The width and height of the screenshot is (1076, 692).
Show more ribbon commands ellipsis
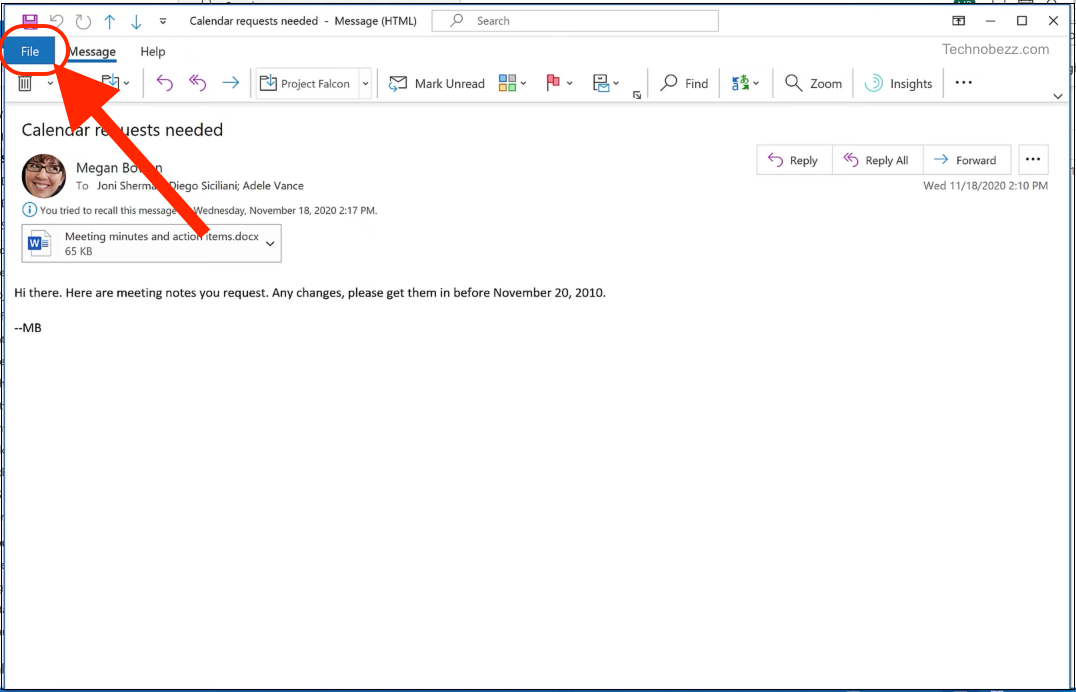(963, 83)
